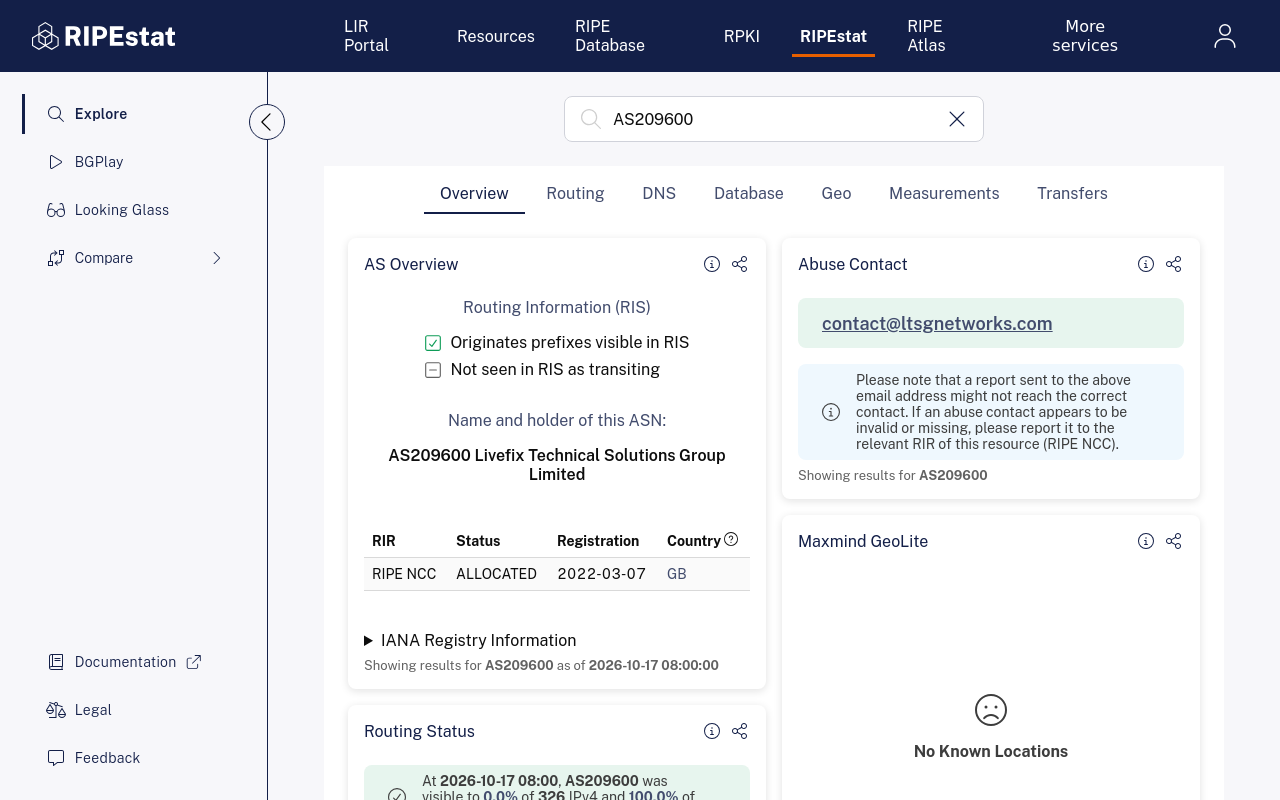Screen dimensions: 1280x800
Task: Go to RIPE Database in the top navigation
Action: (x=610, y=36)
